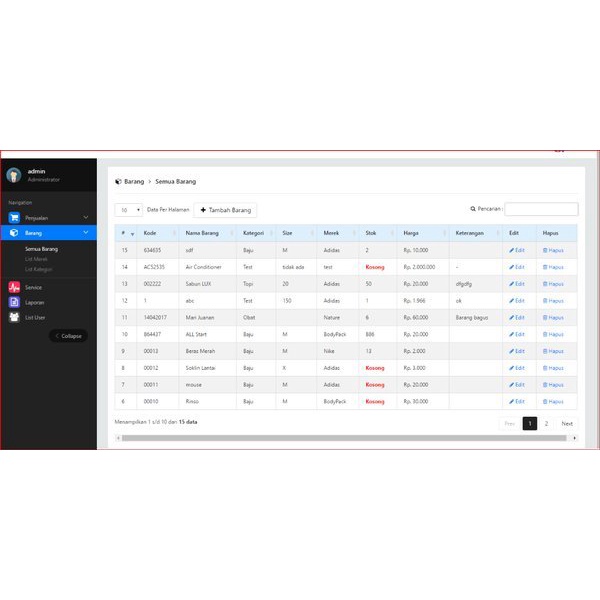Click the search magnifier icon beside Pencarian
Viewport: 600px width, 600px height.
[x=473, y=209]
